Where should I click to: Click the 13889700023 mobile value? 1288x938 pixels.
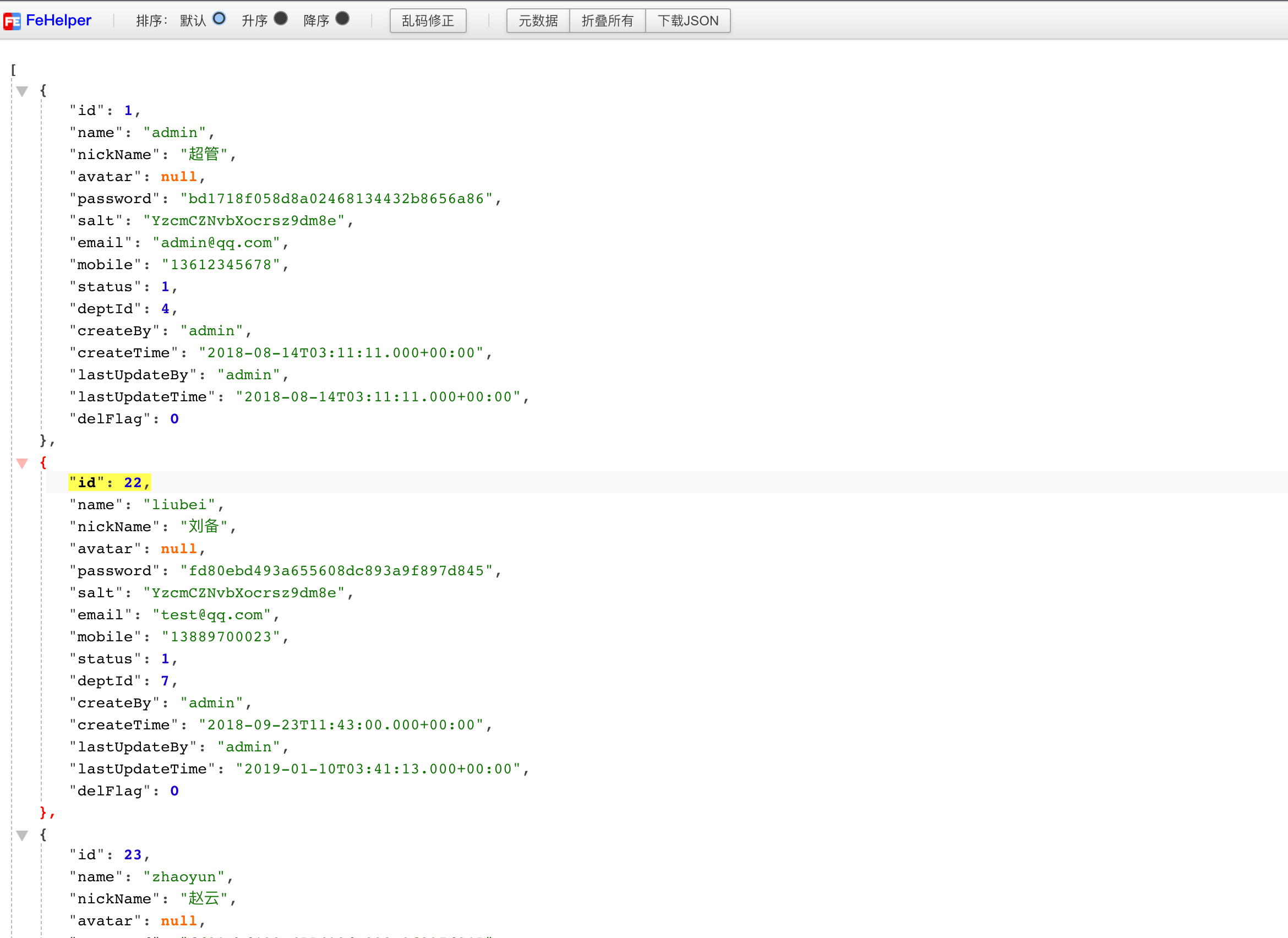coord(221,637)
